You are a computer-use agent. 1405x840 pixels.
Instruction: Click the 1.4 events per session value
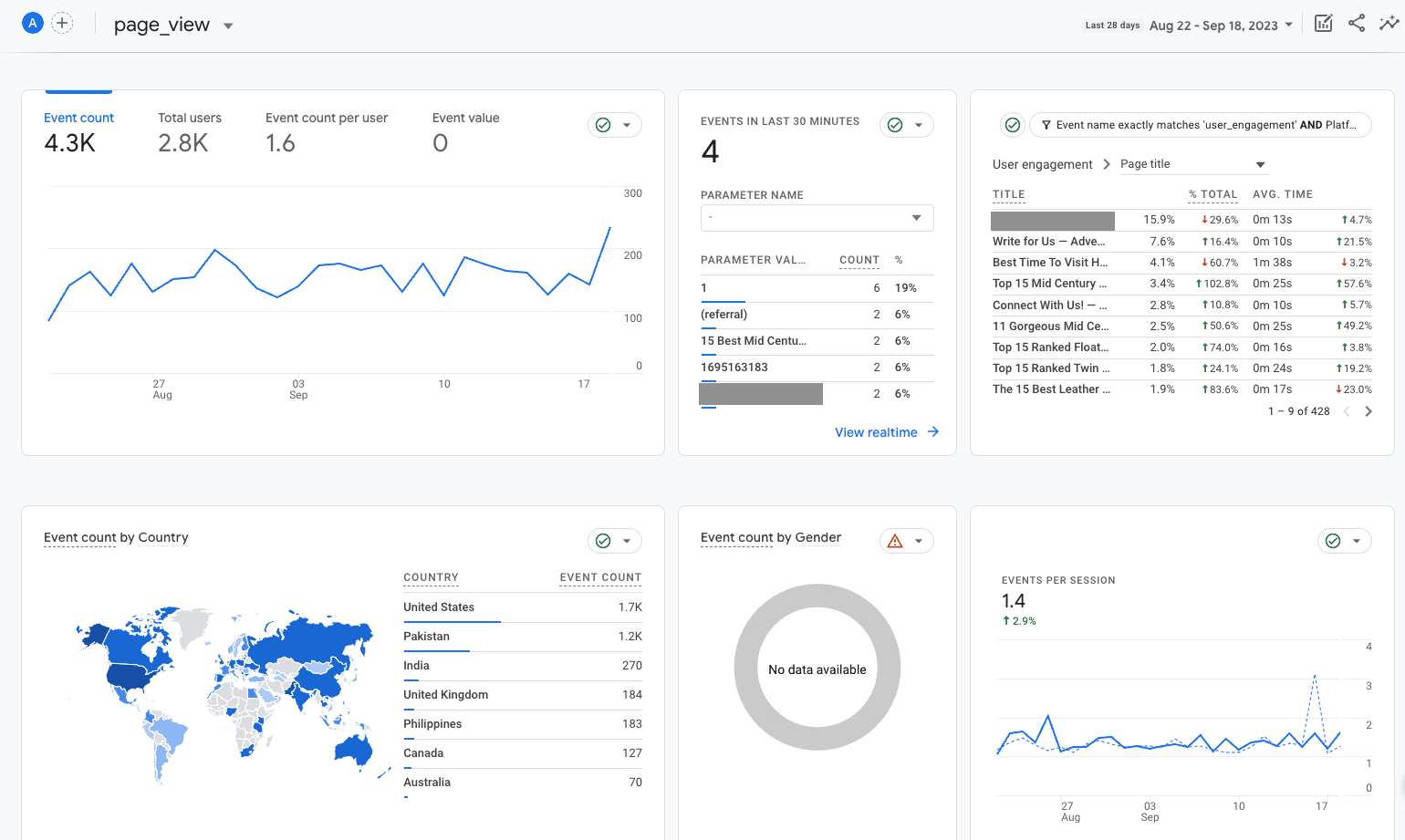tap(1014, 601)
